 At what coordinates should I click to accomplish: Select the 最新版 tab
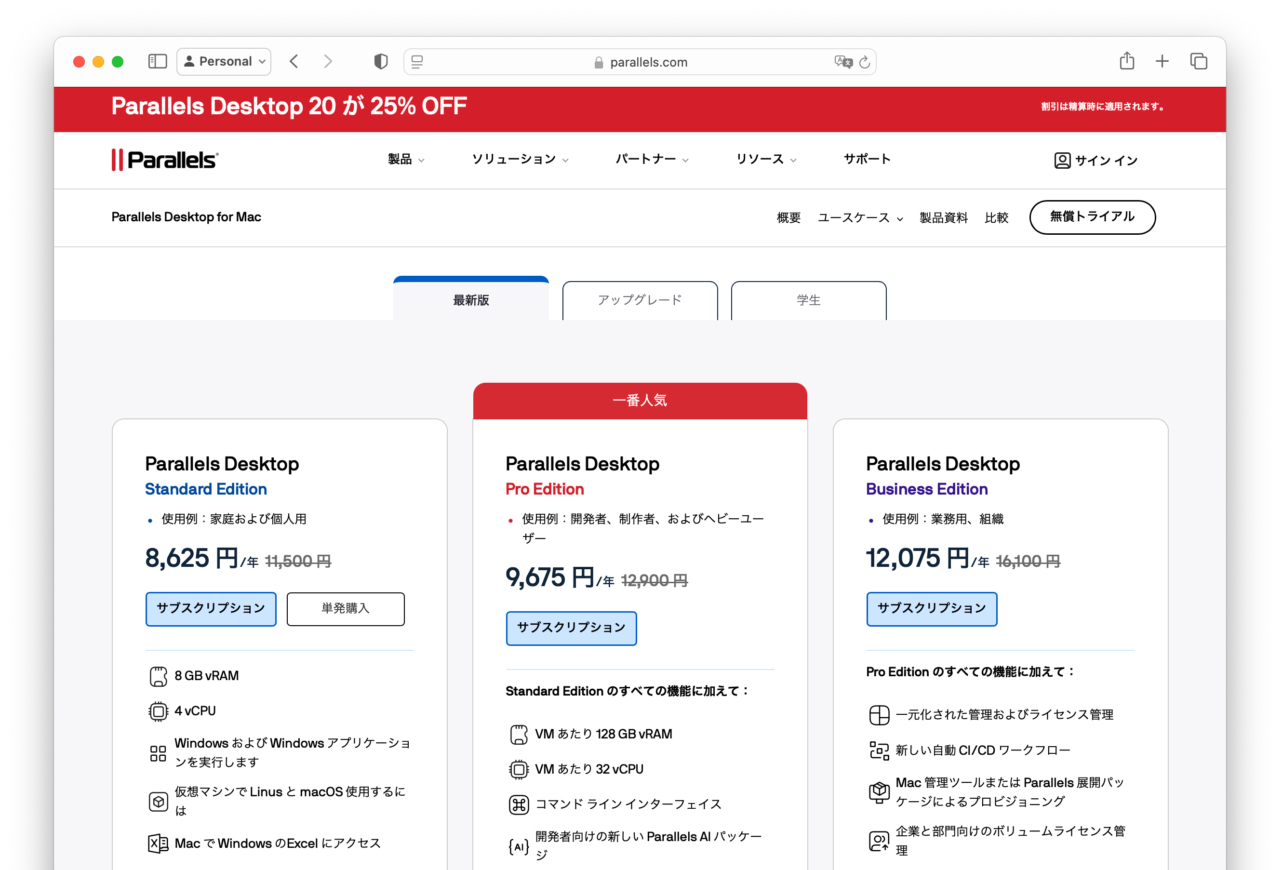pyautogui.click(x=471, y=299)
